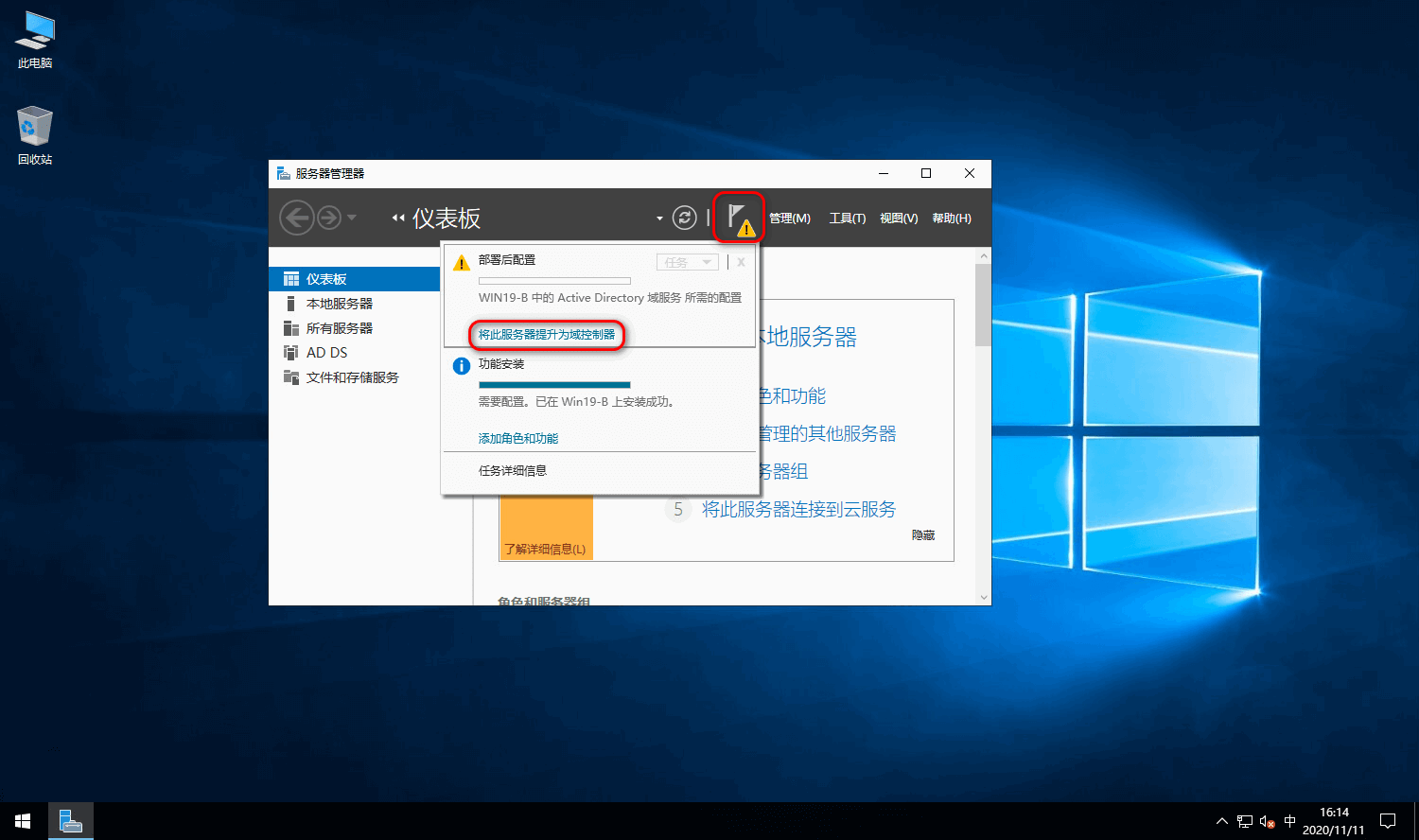Open the 任务 dropdown in the notification

[x=688, y=262]
